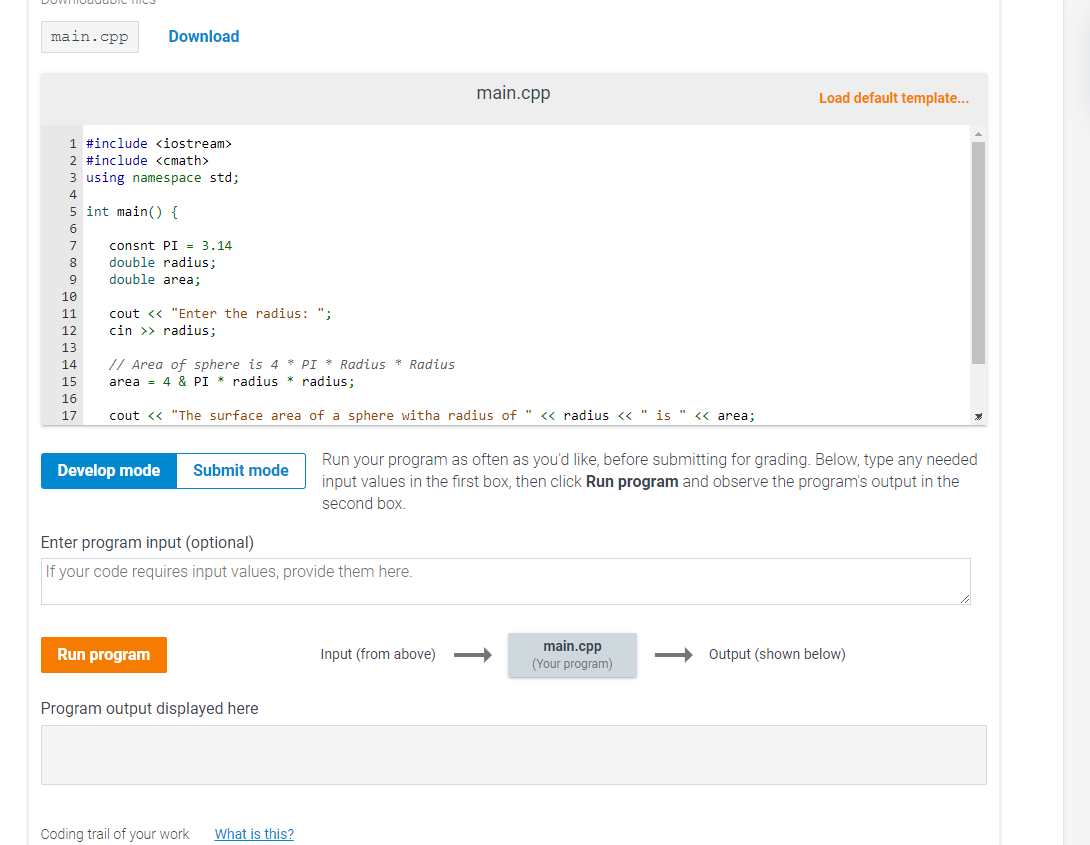The image size is (1090, 845).
Task: Switch to Submit mode
Action: tap(240, 470)
